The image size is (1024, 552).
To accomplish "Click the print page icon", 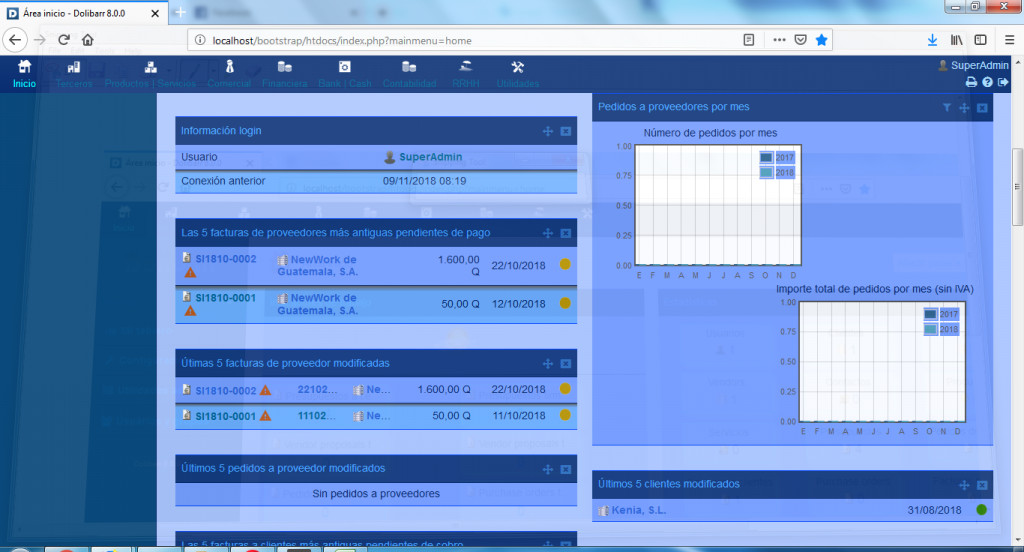I will tap(971, 82).
